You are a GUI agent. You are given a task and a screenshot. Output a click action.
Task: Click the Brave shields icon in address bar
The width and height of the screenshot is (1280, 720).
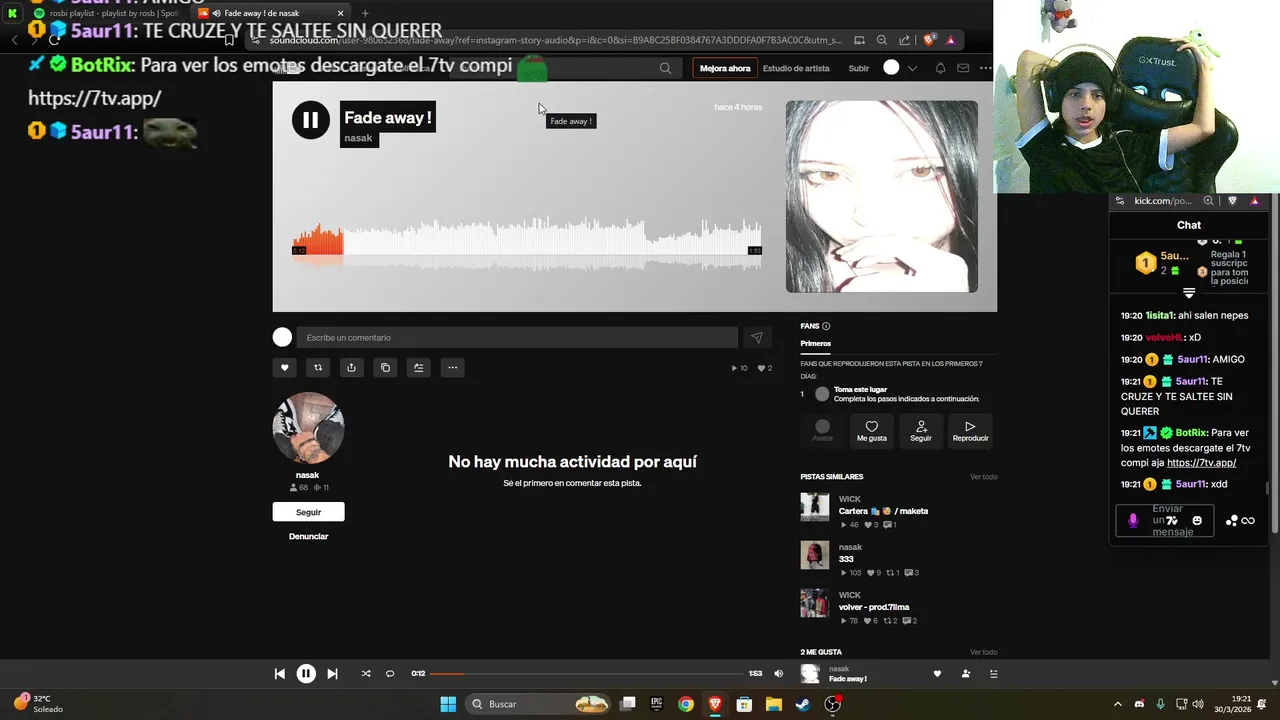pyautogui.click(x=929, y=40)
